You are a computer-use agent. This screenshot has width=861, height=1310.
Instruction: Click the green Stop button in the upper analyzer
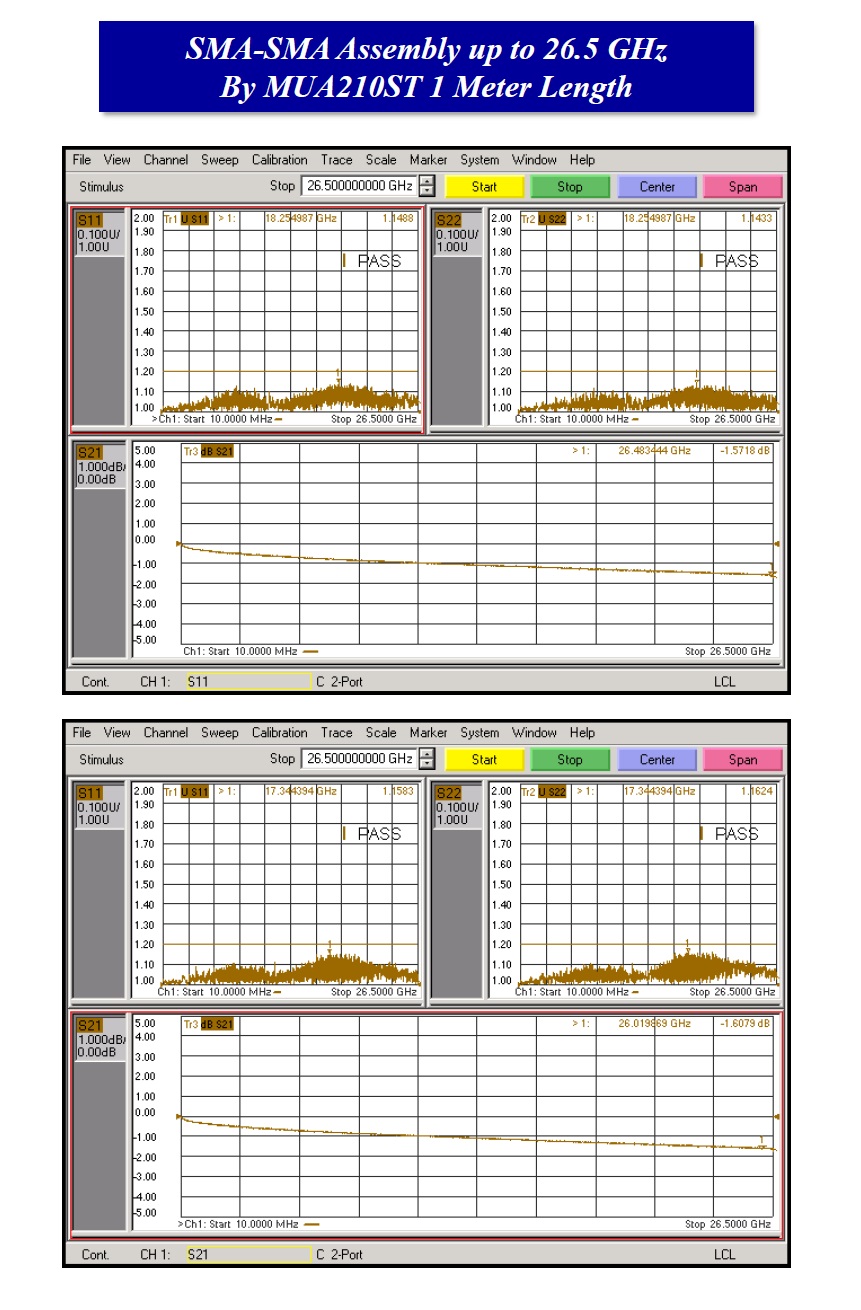click(570, 187)
